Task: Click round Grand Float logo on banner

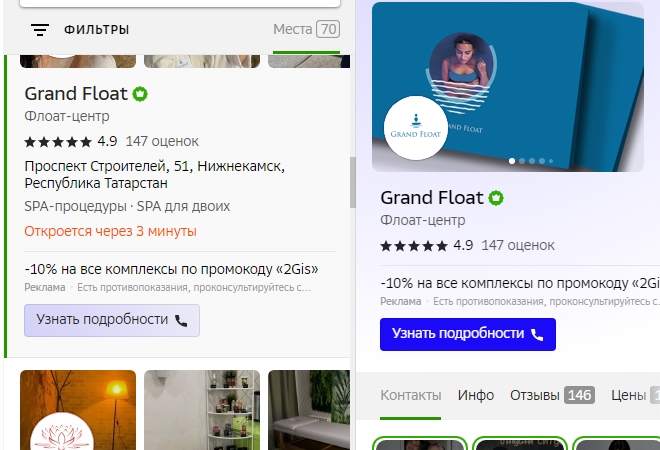Action: point(416,129)
